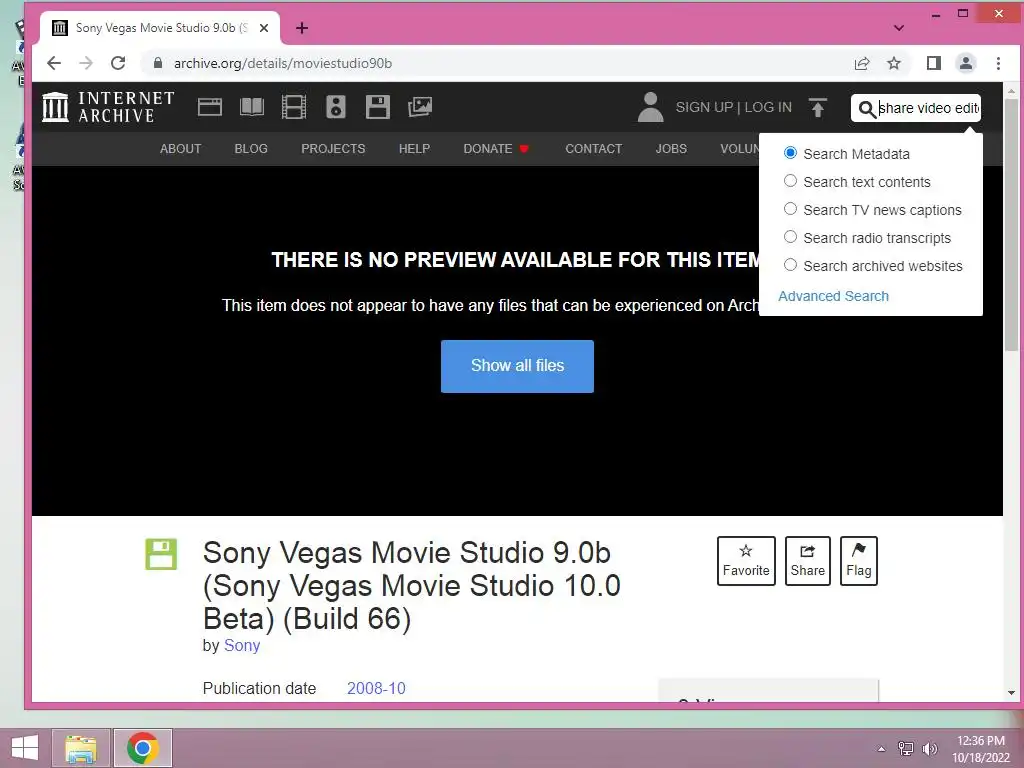The width and height of the screenshot is (1024, 768).
Task: Click the LOG IN link
Action: tap(768, 107)
